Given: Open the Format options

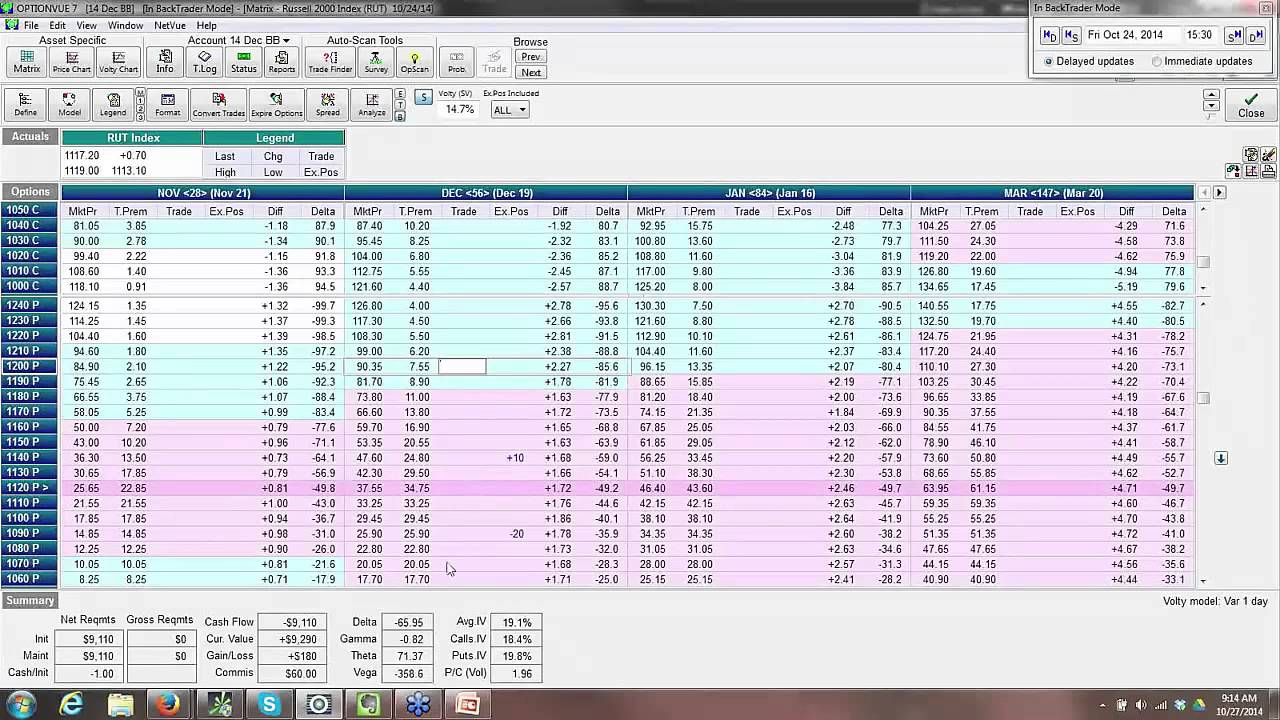Looking at the screenshot, I should tap(168, 105).
